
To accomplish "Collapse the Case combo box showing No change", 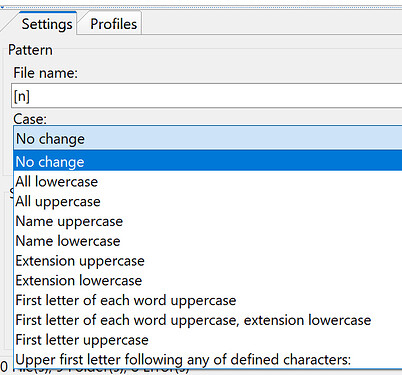I will click(208, 138).
